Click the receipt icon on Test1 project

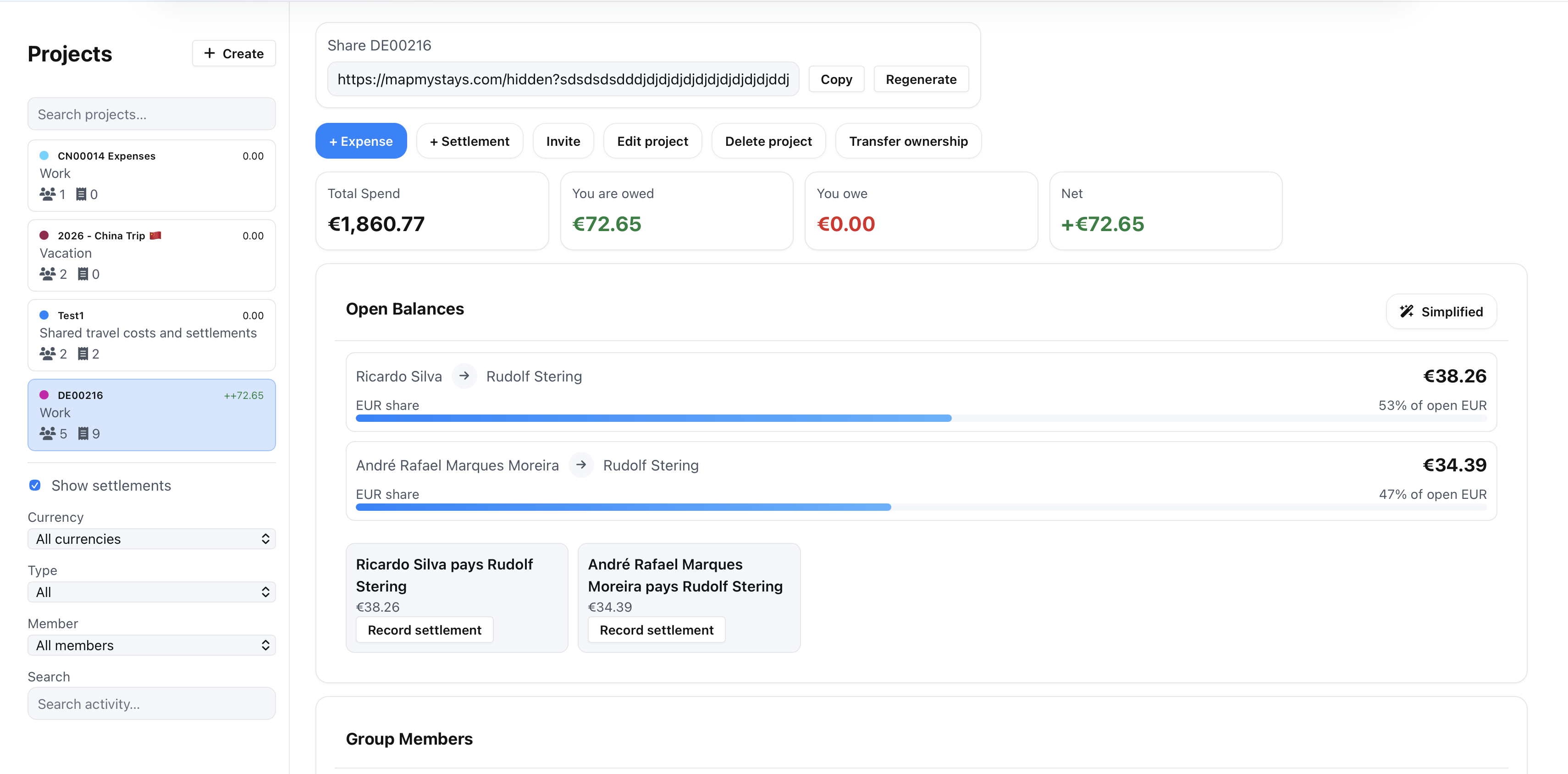tap(83, 353)
